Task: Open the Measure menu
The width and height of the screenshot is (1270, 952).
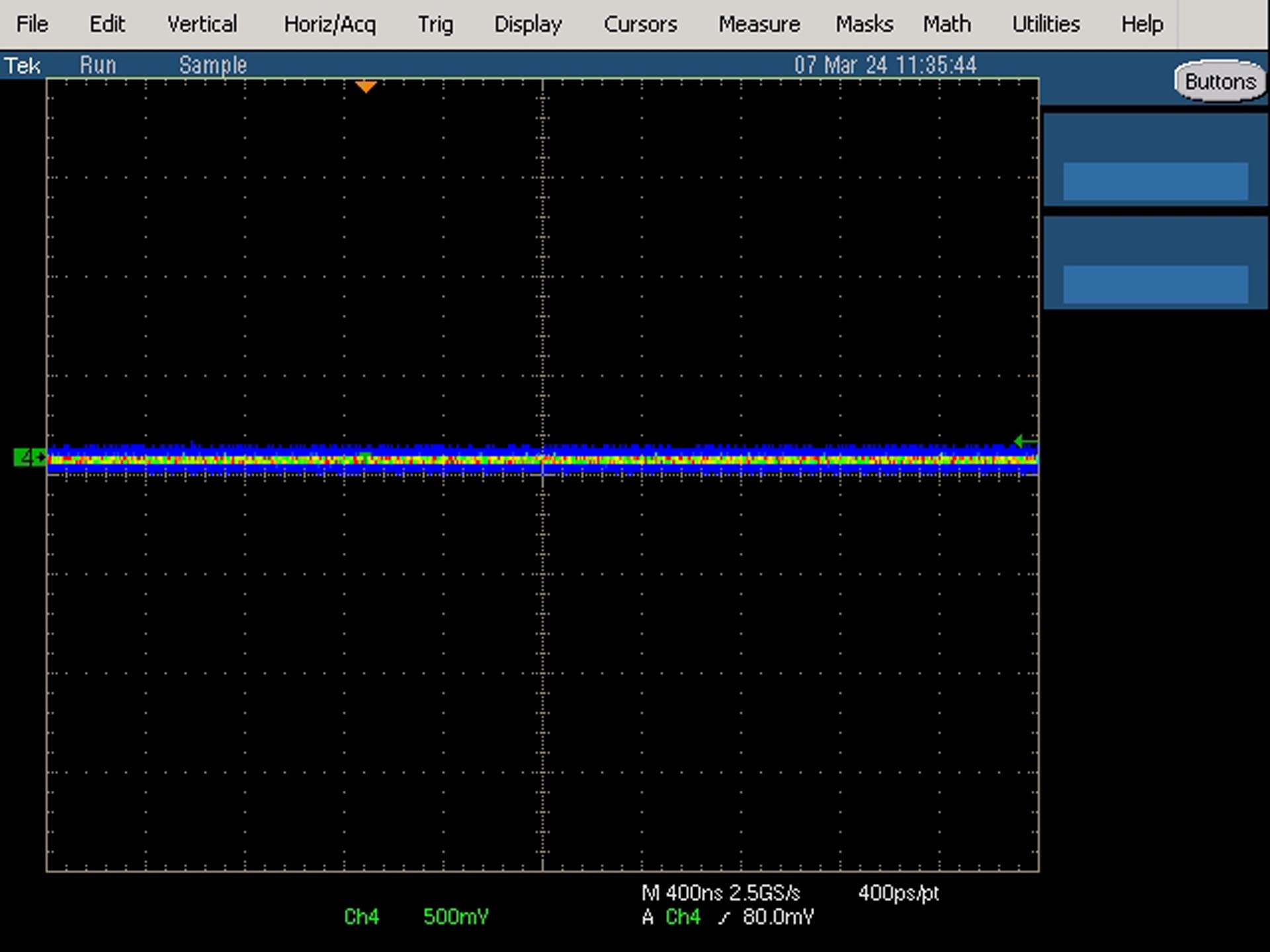Action: pyautogui.click(x=759, y=24)
